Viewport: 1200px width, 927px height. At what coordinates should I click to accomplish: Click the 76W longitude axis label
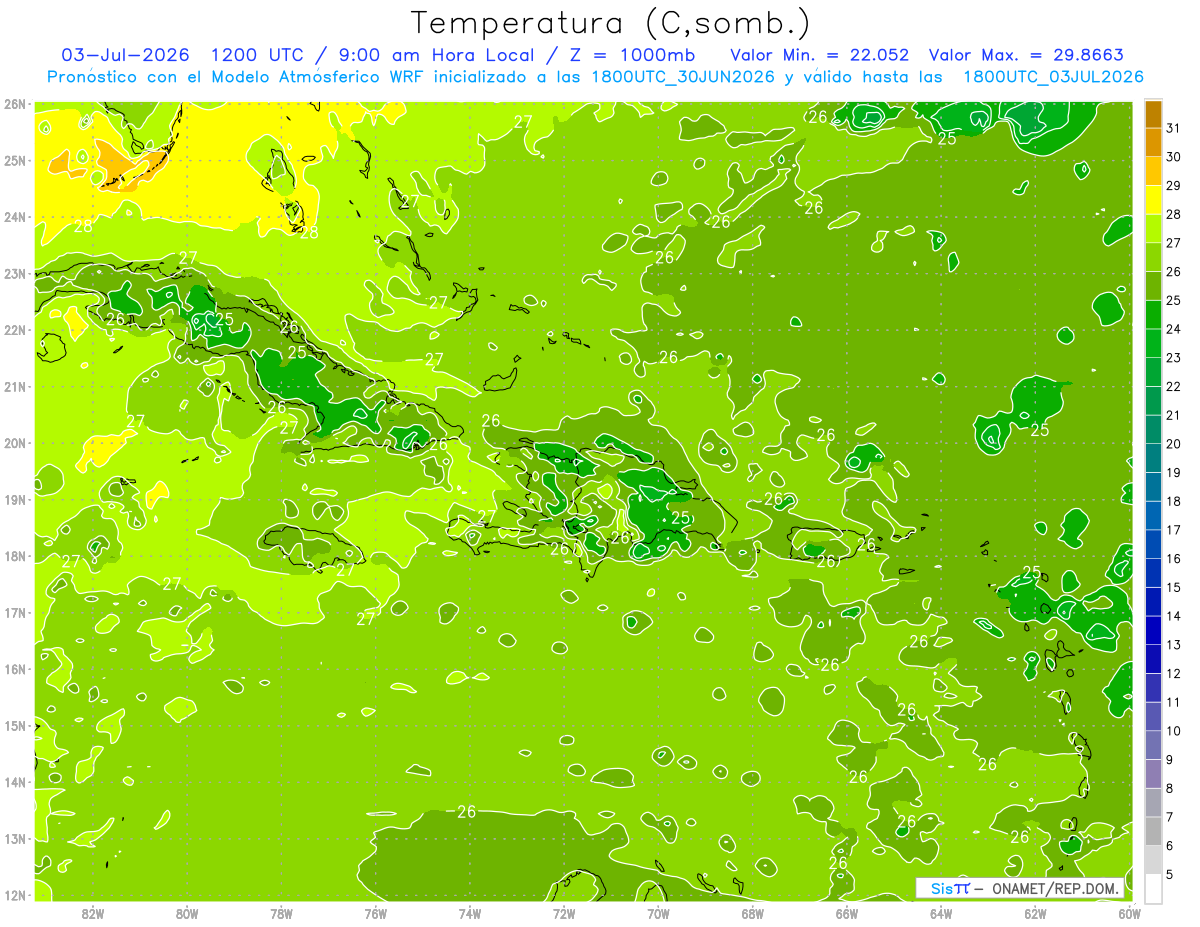(x=376, y=913)
